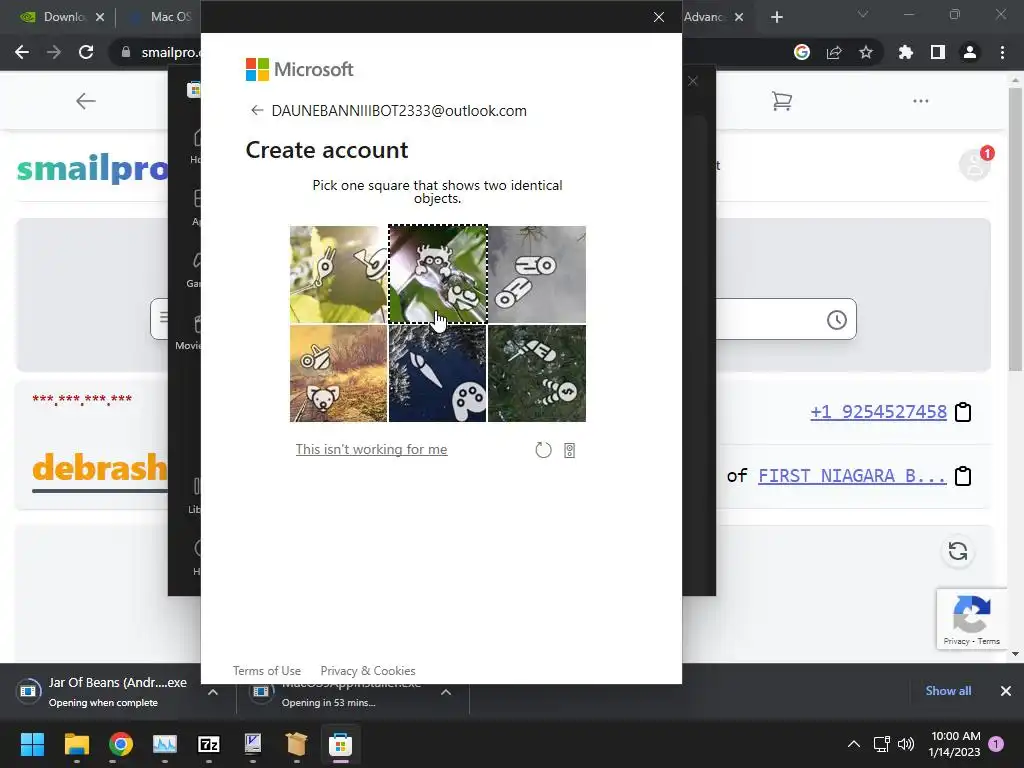This screenshot has height=768, width=1024.
Task: Expand options for Jar Of Beans download
Action: tap(213, 692)
